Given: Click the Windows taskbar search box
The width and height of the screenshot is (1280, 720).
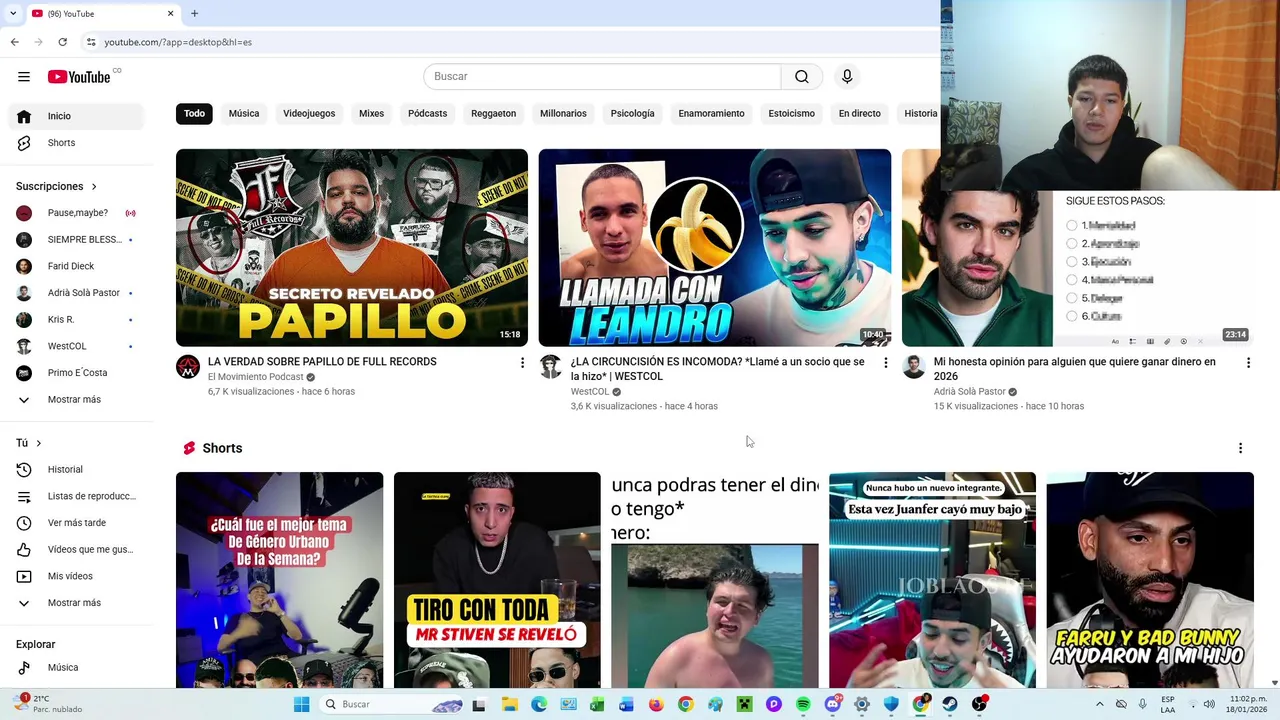Looking at the screenshot, I should click(x=392, y=704).
